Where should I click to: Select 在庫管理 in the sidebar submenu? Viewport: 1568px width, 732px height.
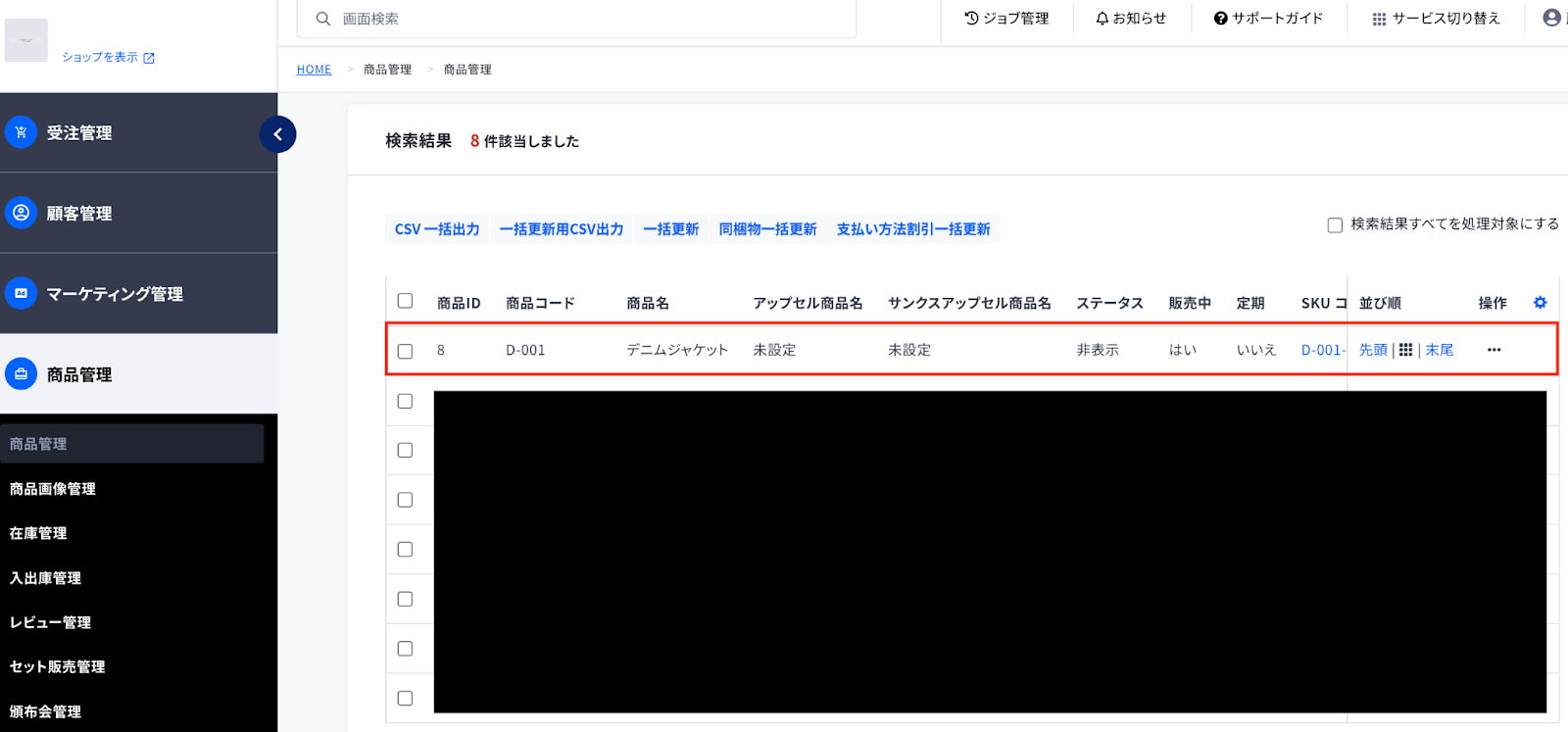38,533
